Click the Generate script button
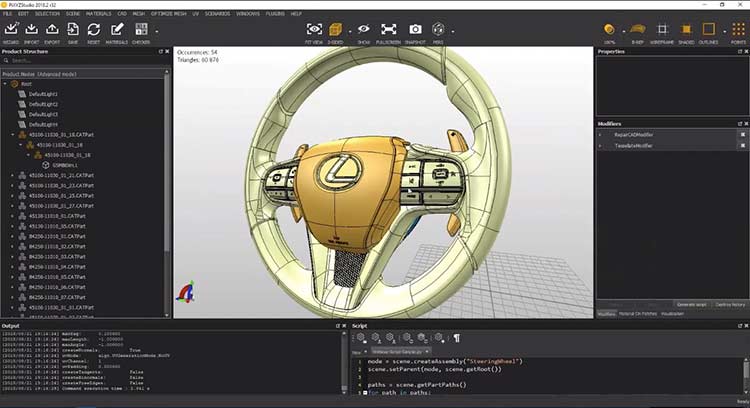 [x=691, y=303]
